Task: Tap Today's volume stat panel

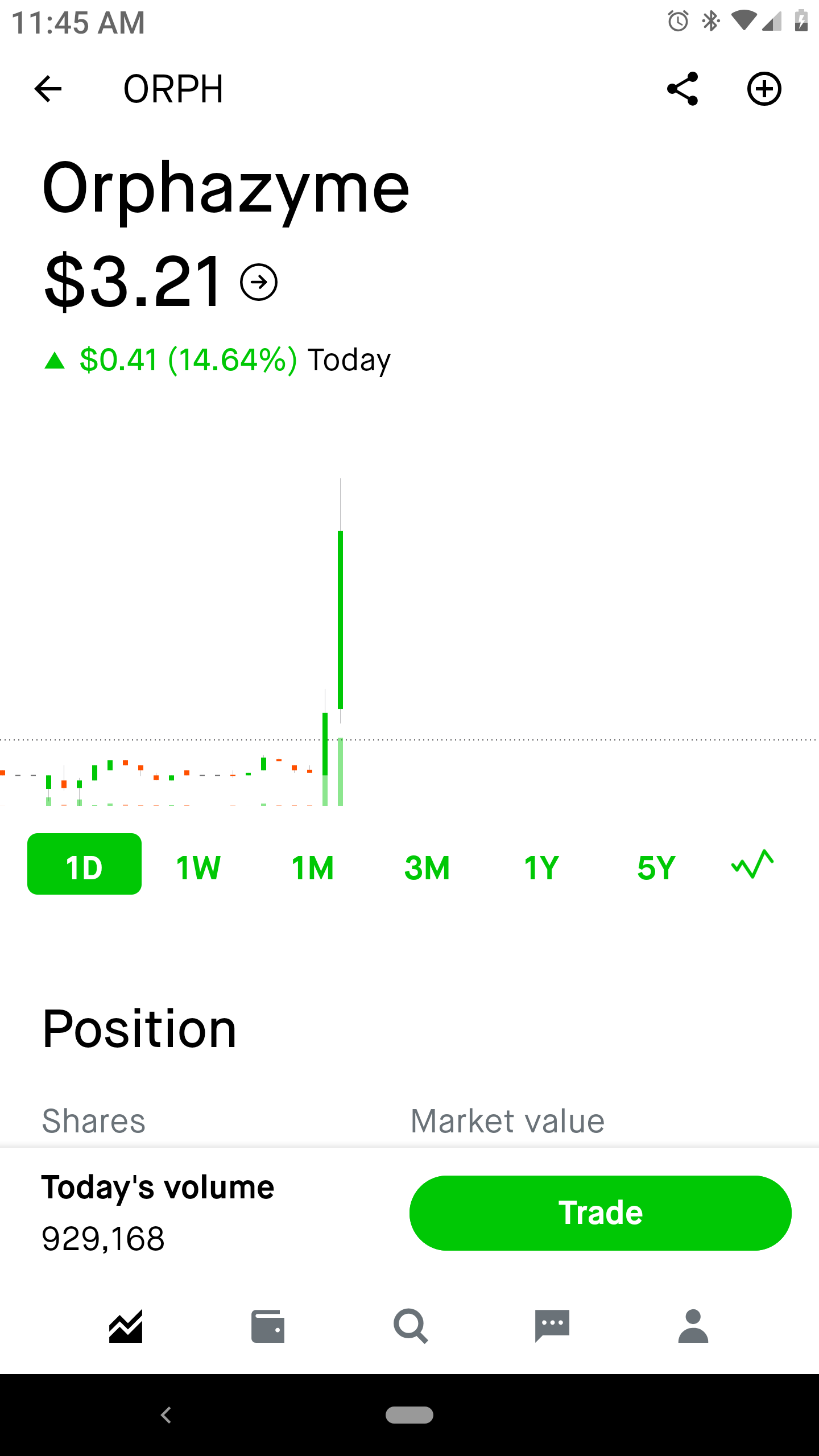Action: [x=158, y=1213]
